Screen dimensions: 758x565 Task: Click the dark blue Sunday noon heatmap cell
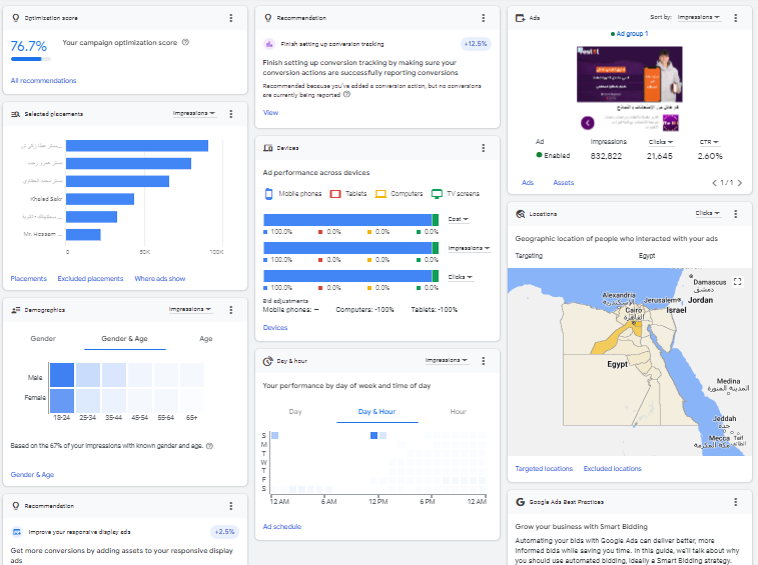click(x=374, y=435)
